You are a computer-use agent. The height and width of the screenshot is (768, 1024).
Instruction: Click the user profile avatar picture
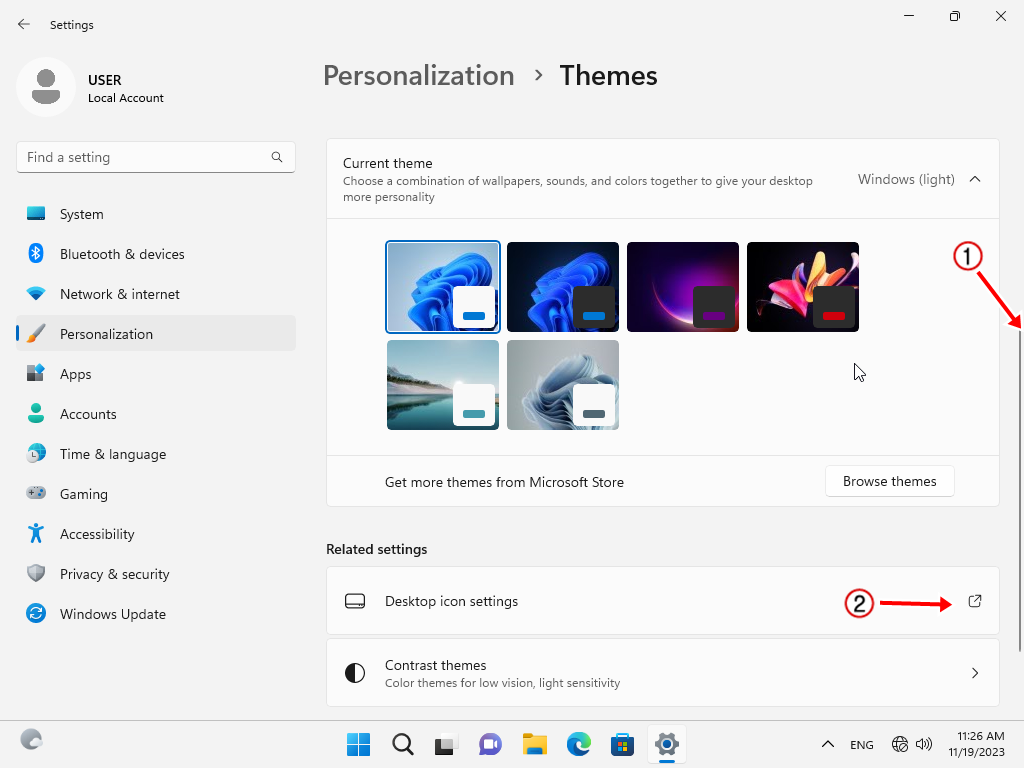coord(46,87)
